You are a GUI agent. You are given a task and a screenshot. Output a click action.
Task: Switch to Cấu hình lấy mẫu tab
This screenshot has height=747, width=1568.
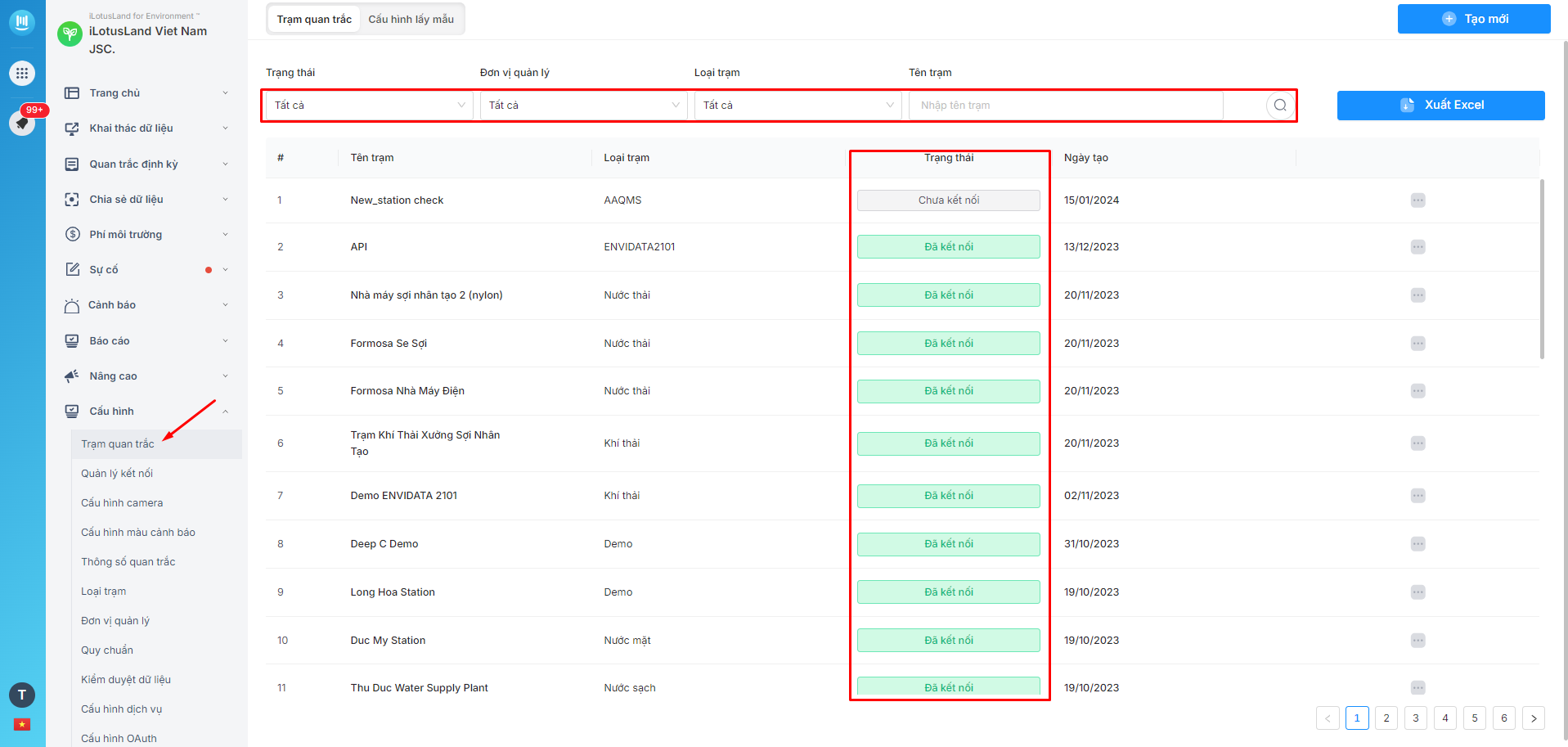[x=411, y=19]
